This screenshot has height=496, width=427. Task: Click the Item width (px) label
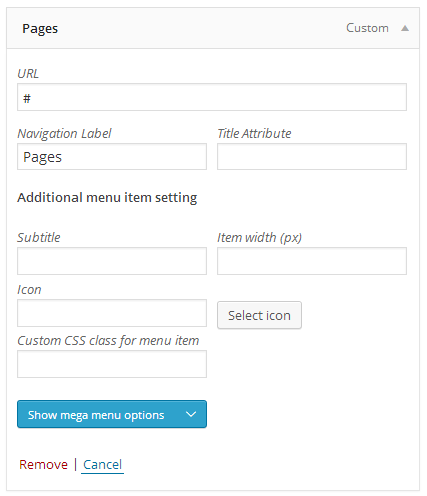[x=259, y=237]
